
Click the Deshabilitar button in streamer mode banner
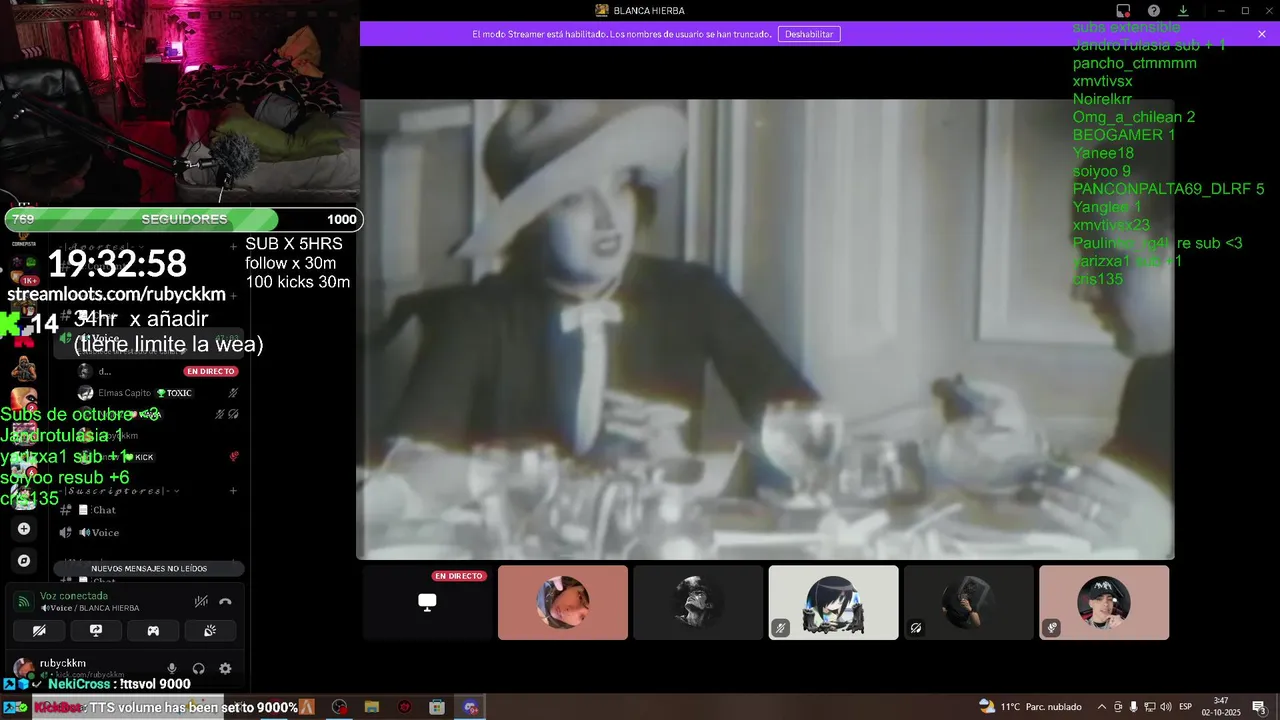[x=809, y=34]
